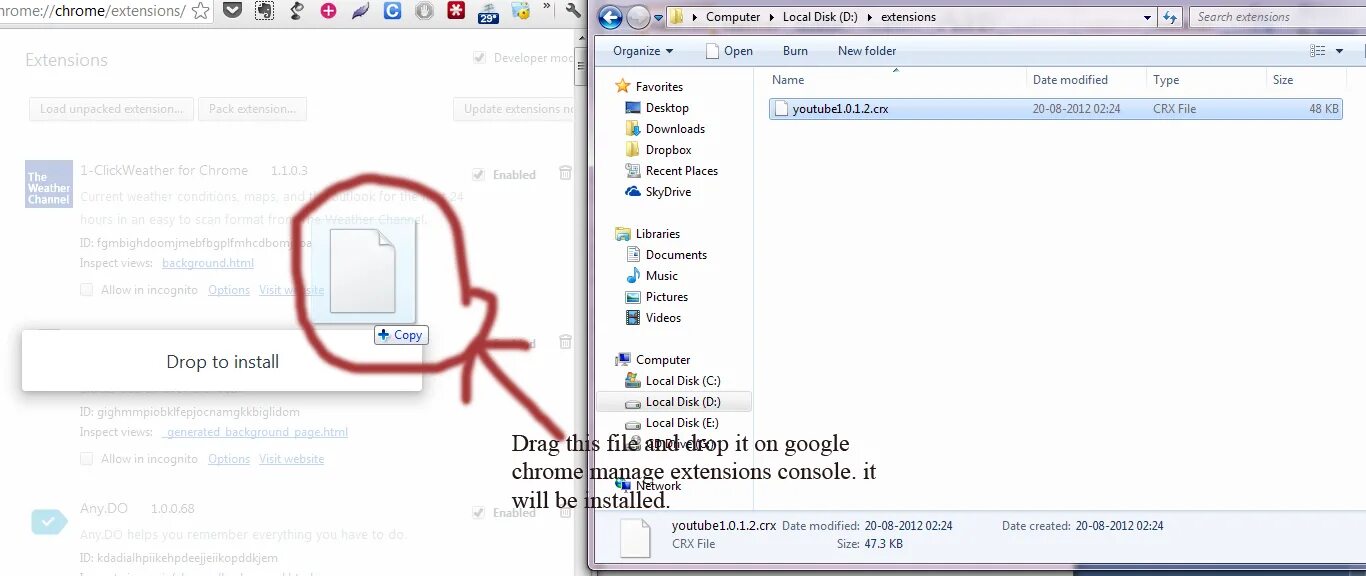This screenshot has width=1366, height=576.
Task: Show hidden extensions with the chevron overflow
Action: 546,6
